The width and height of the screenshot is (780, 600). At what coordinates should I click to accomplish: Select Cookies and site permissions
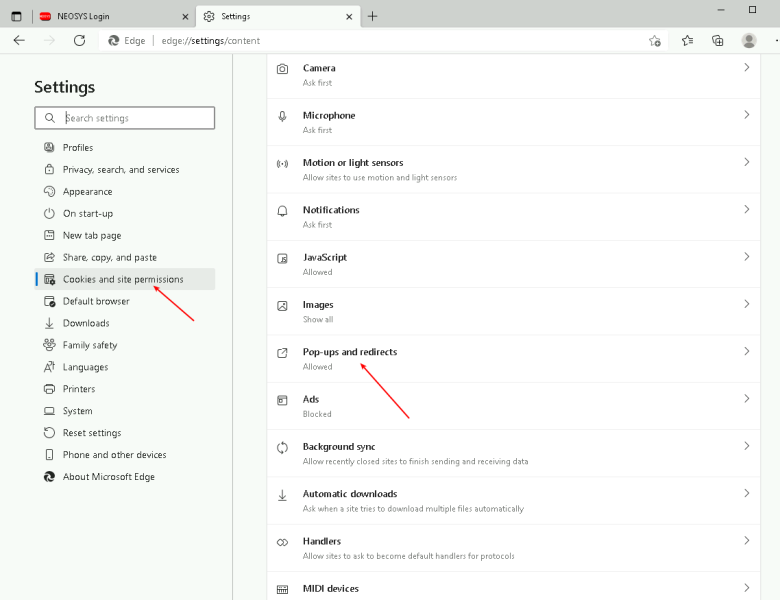125,279
